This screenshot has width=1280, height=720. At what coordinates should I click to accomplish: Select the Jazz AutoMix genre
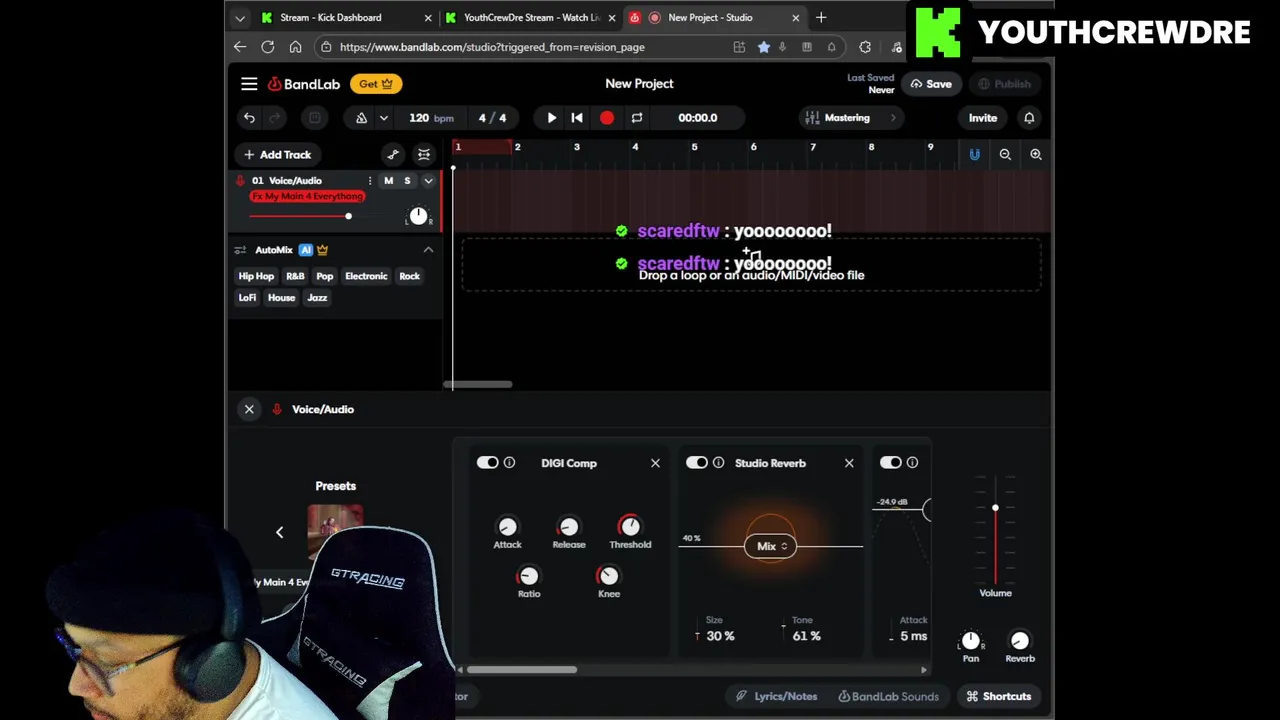pyautogui.click(x=317, y=298)
